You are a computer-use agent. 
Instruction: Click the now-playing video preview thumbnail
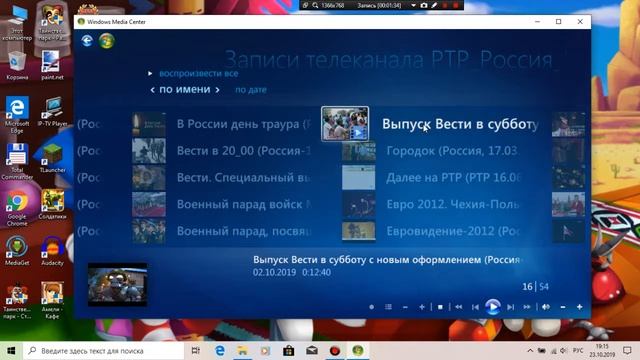tap(118, 284)
